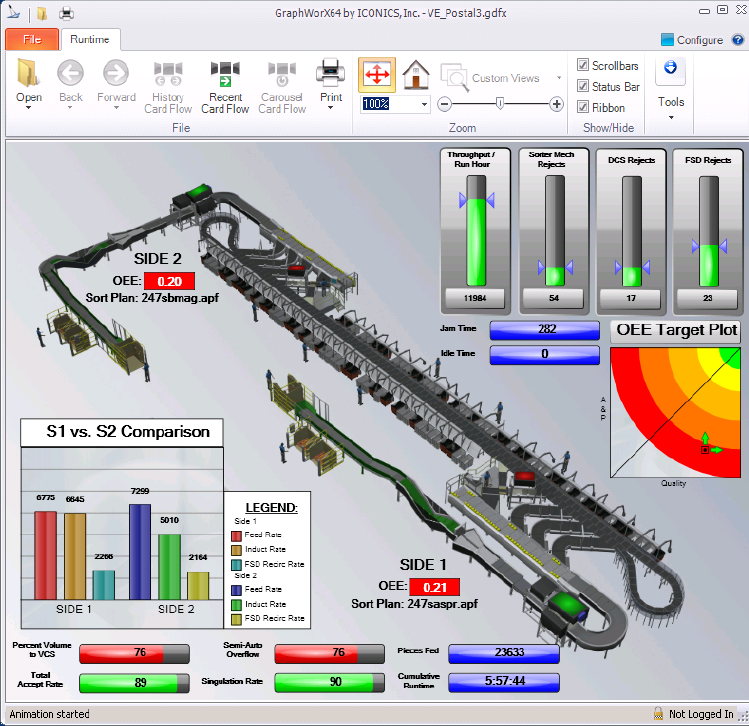
Task: Open the 100% zoom level combo box
Action: pyautogui.click(x=424, y=104)
